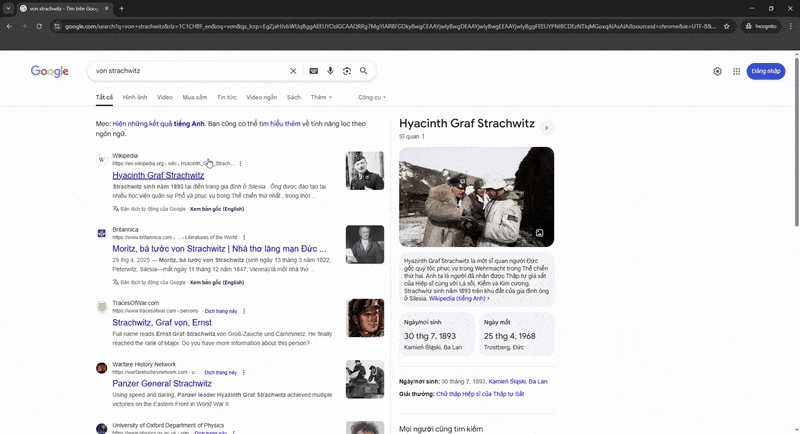Screen dimensions: 800x434
Task: Expand the knowledge panel chevron arrow
Action: coord(546,128)
